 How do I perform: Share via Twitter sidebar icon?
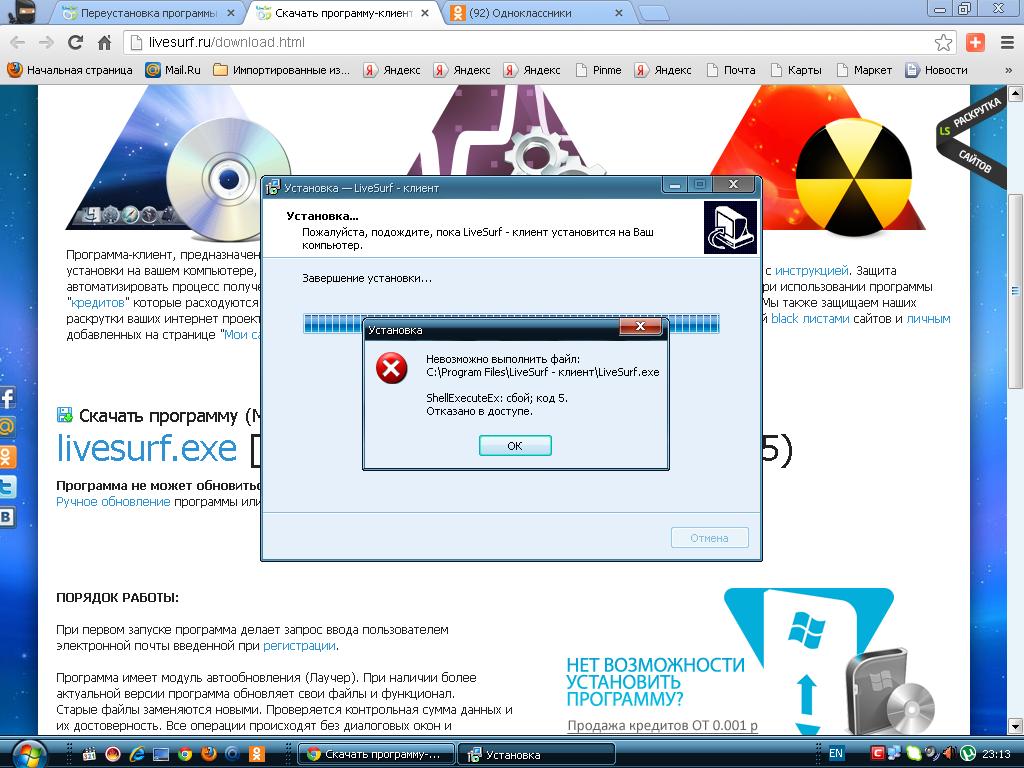pyautogui.click(x=7, y=487)
